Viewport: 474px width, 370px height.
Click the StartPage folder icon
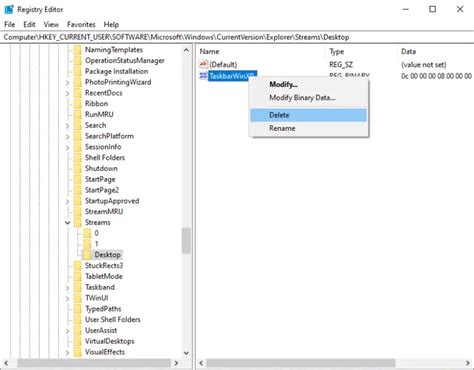(78, 179)
